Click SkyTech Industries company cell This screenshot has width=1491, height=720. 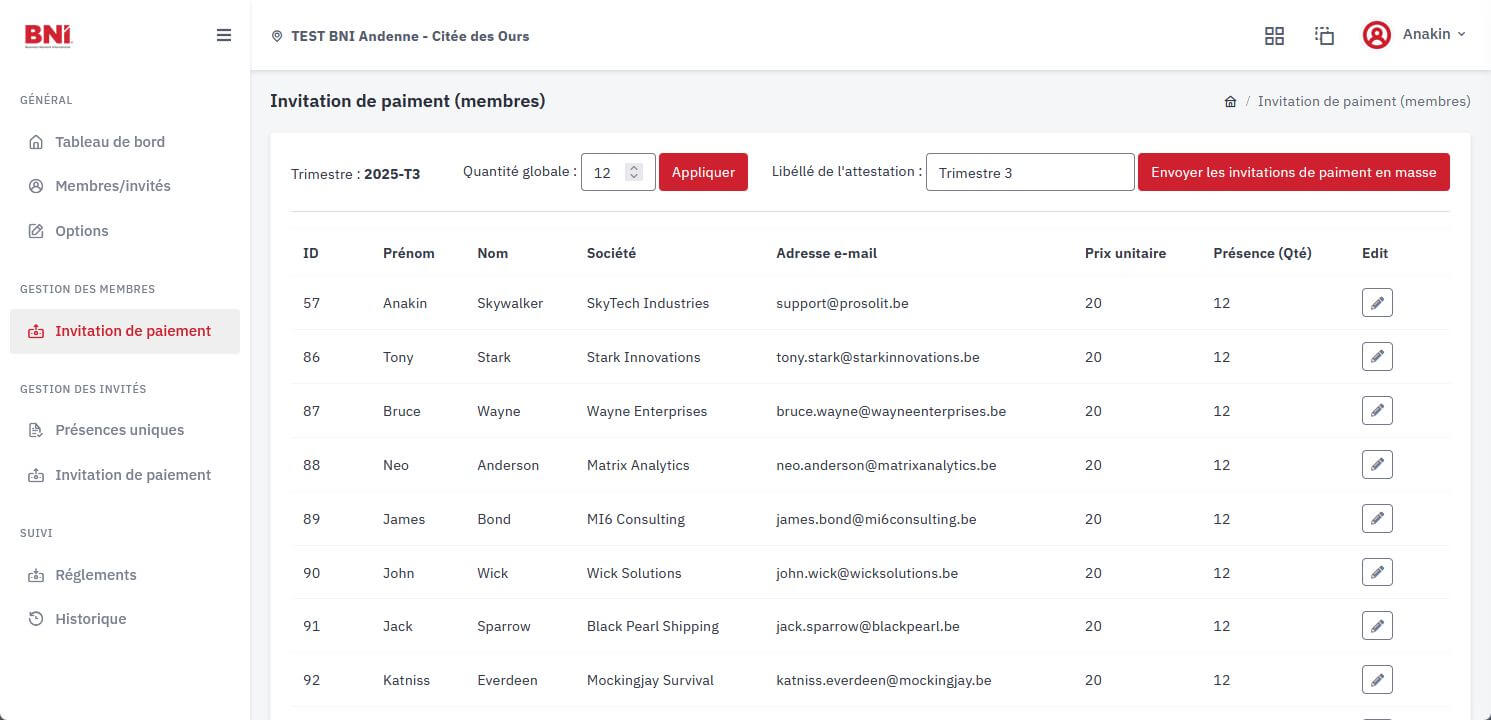pos(648,303)
